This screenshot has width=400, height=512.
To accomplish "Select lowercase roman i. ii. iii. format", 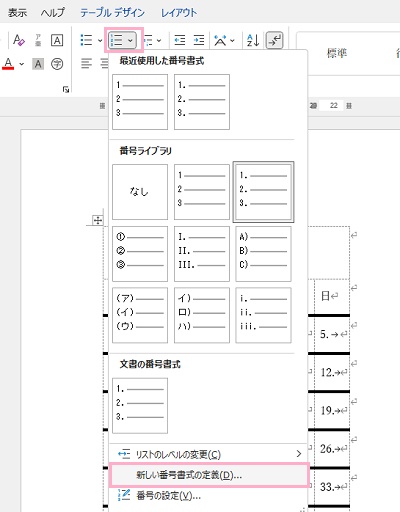I will click(x=263, y=315).
